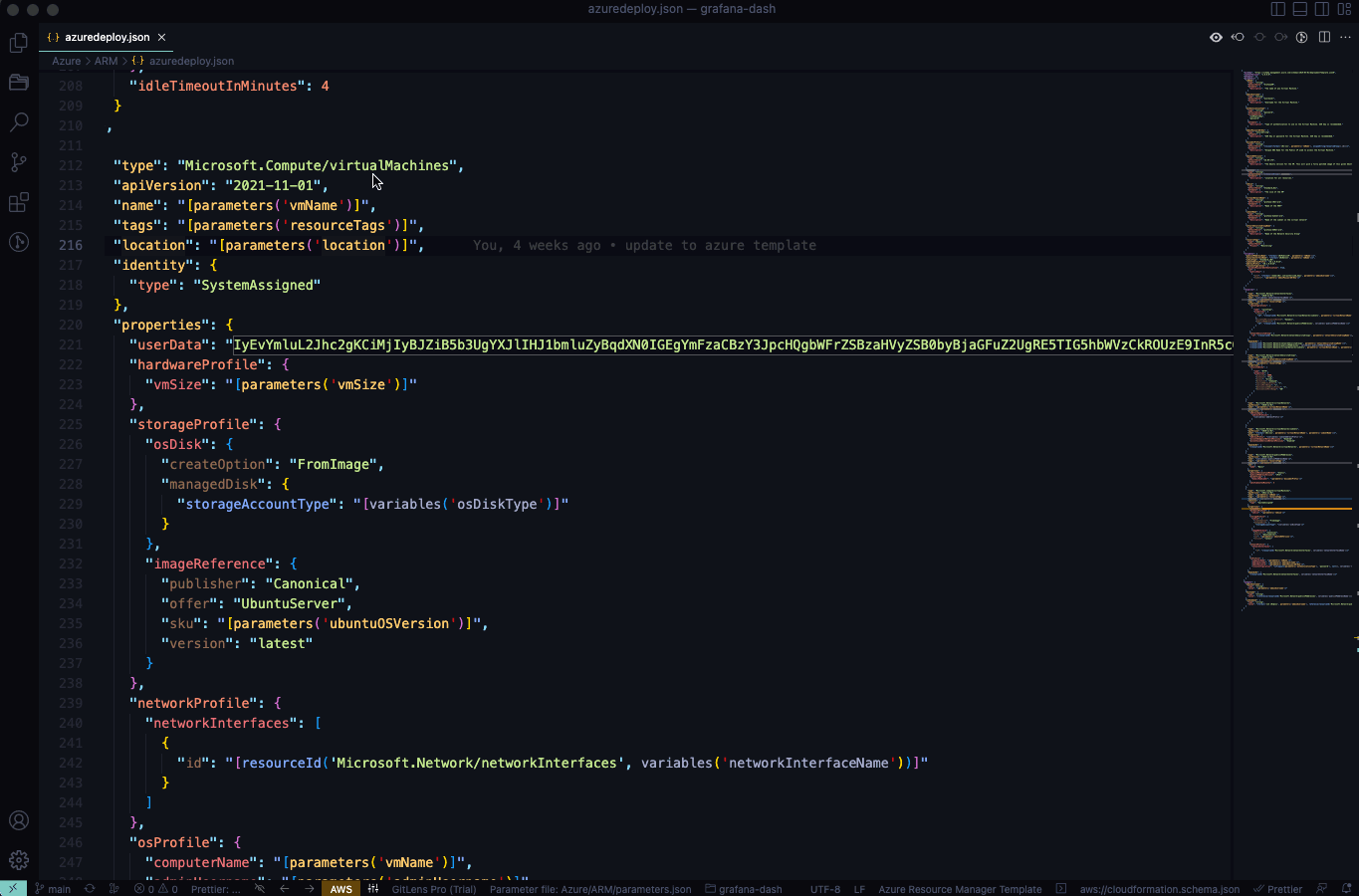Click the ARM breadcrumb segment
This screenshot has width=1359, height=896.
click(x=106, y=61)
